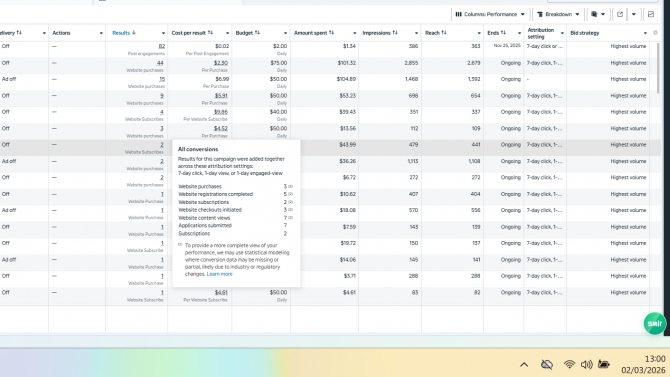Click the green round widget button
Viewport: 670px width, 377px height.
pos(655,324)
